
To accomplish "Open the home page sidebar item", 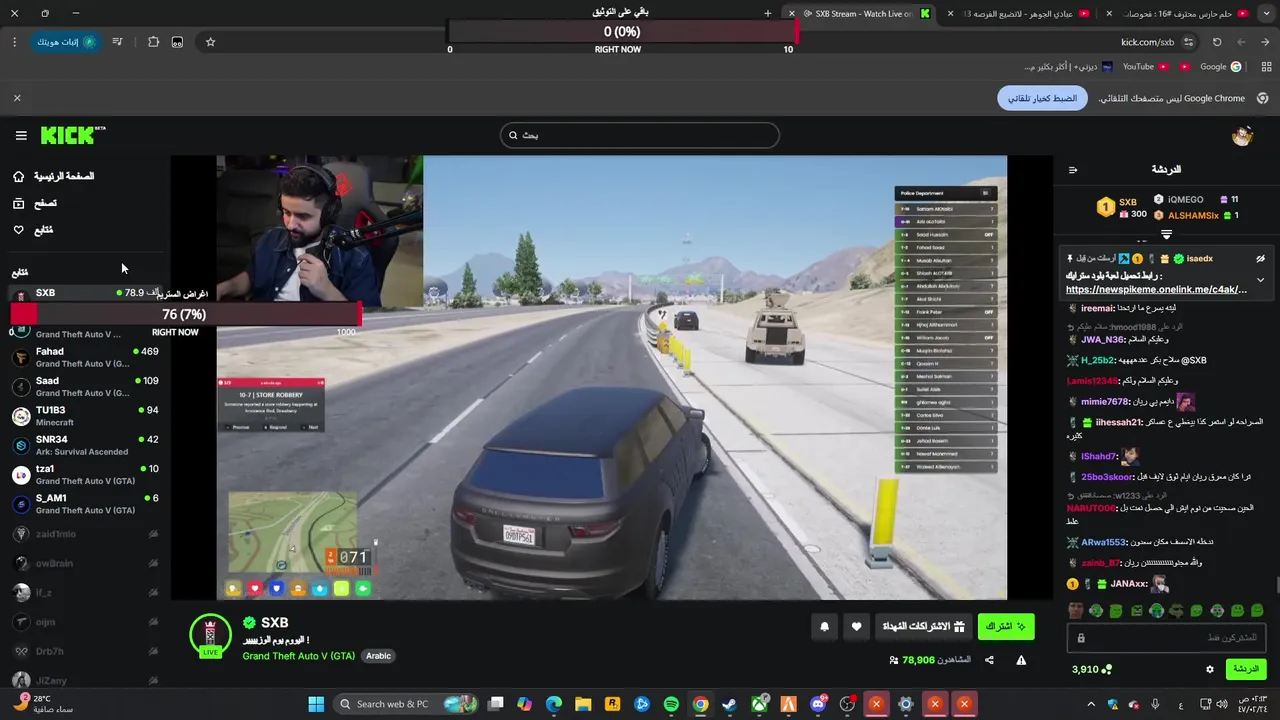I will [56, 176].
